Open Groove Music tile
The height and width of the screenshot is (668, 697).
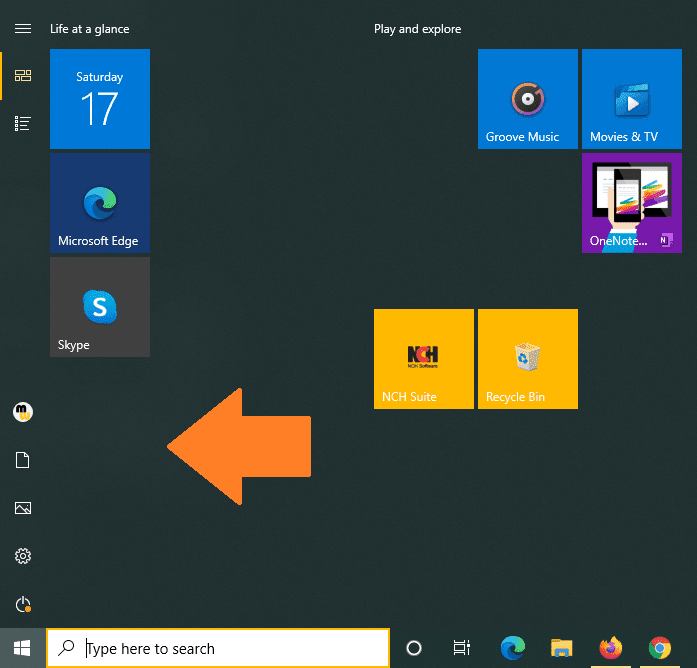point(528,99)
